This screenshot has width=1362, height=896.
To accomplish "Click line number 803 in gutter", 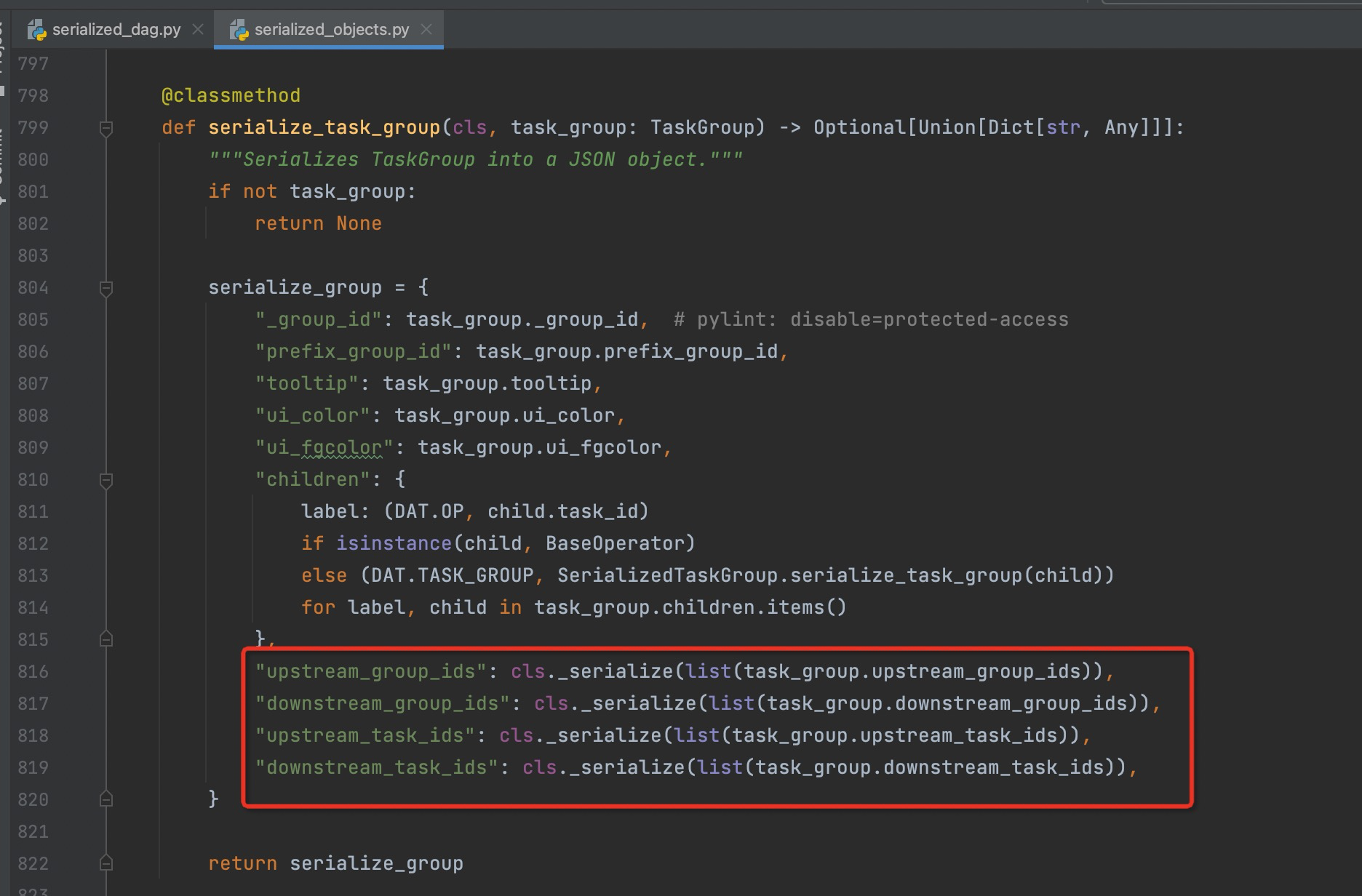I will pos(33,255).
